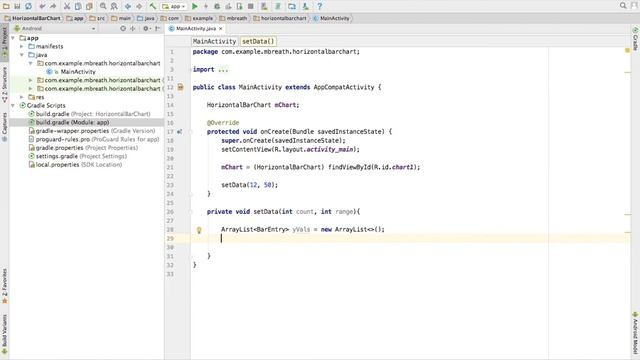Collapse the java folder arrow
This screenshot has width=640, height=360.
click(x=22, y=55)
